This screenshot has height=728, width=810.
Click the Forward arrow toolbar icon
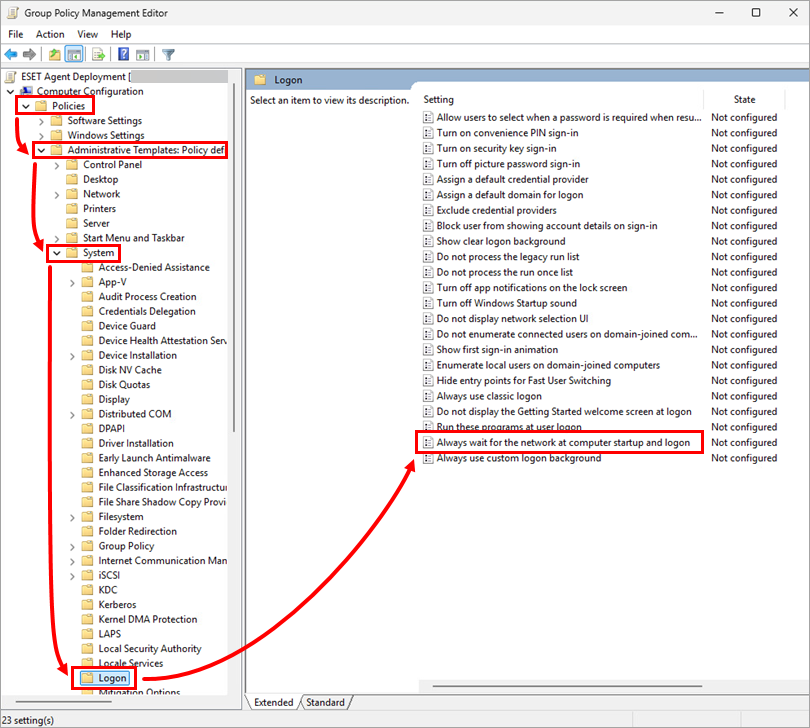point(30,54)
